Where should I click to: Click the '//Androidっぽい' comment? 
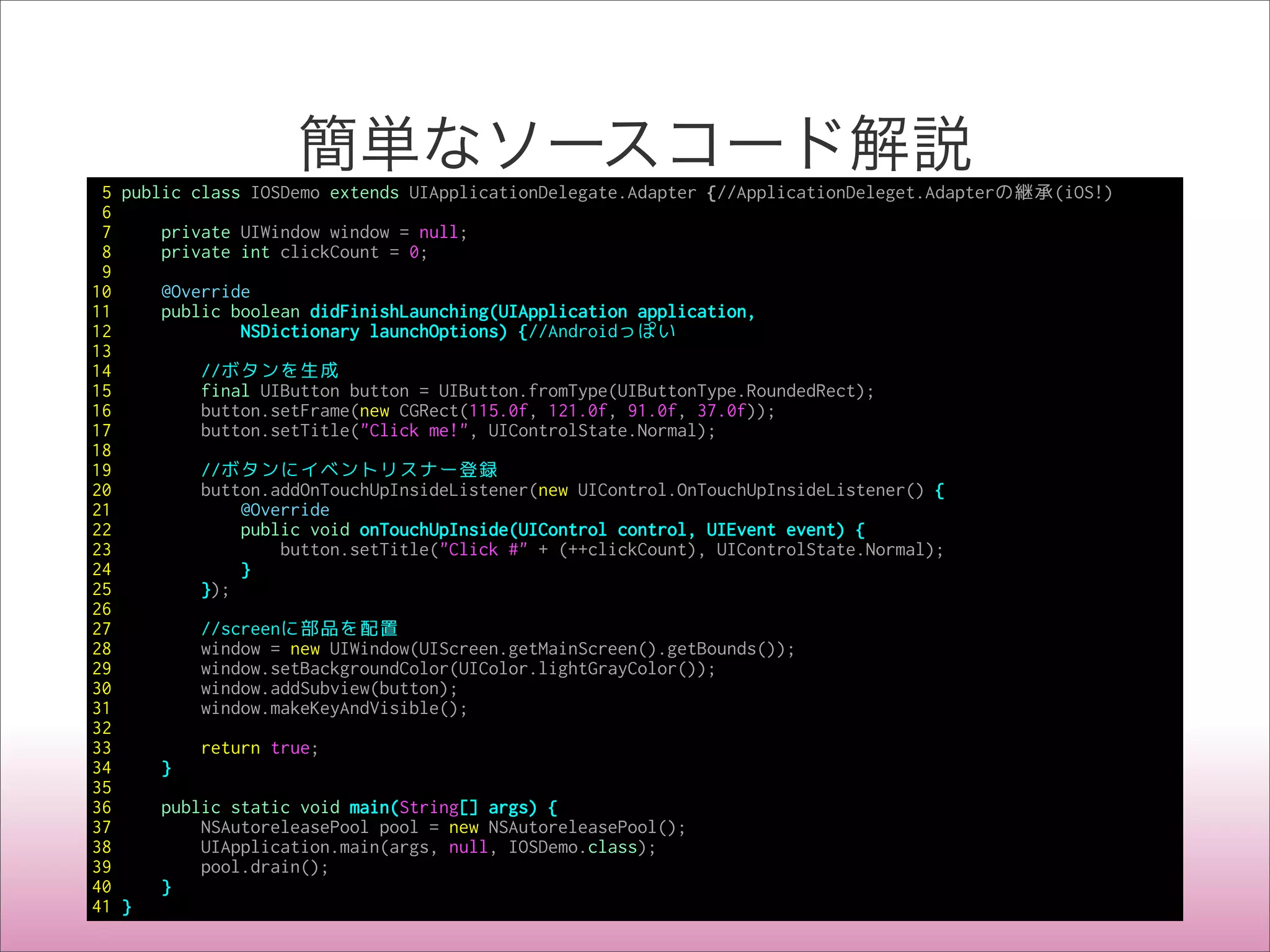[602, 332]
